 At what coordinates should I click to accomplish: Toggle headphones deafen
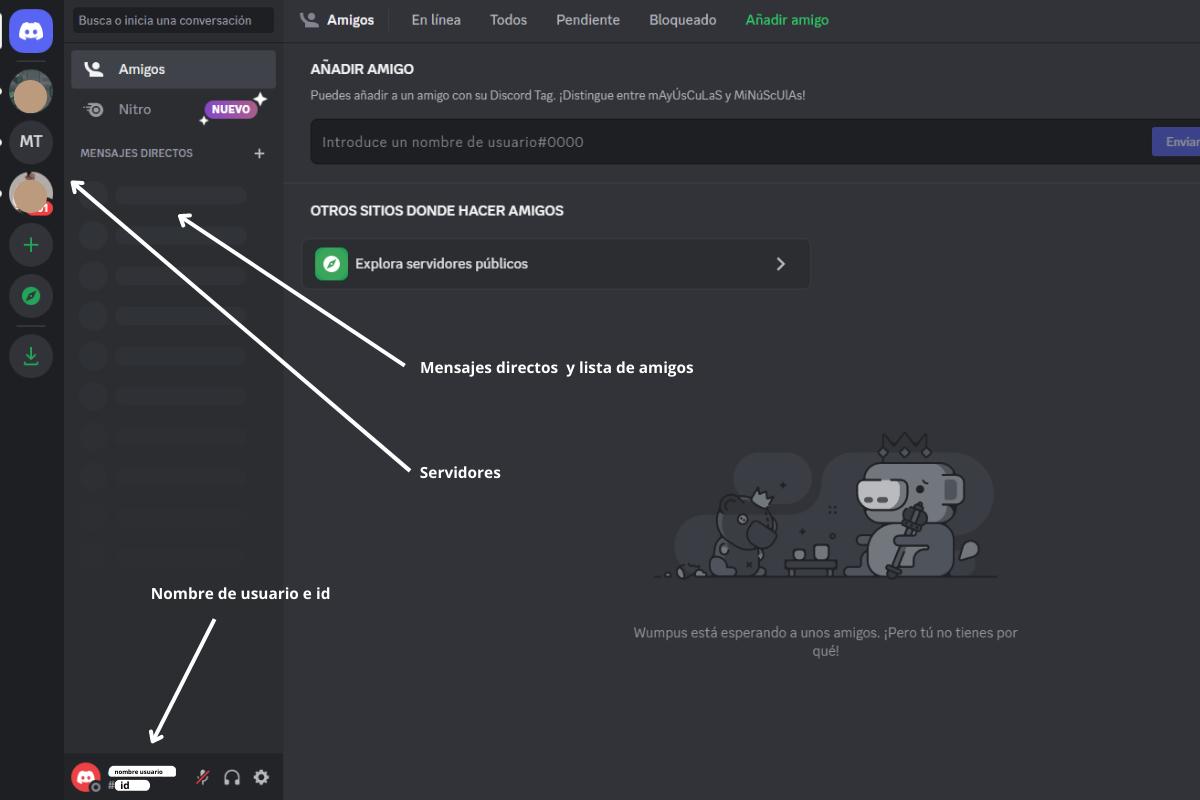tap(232, 777)
